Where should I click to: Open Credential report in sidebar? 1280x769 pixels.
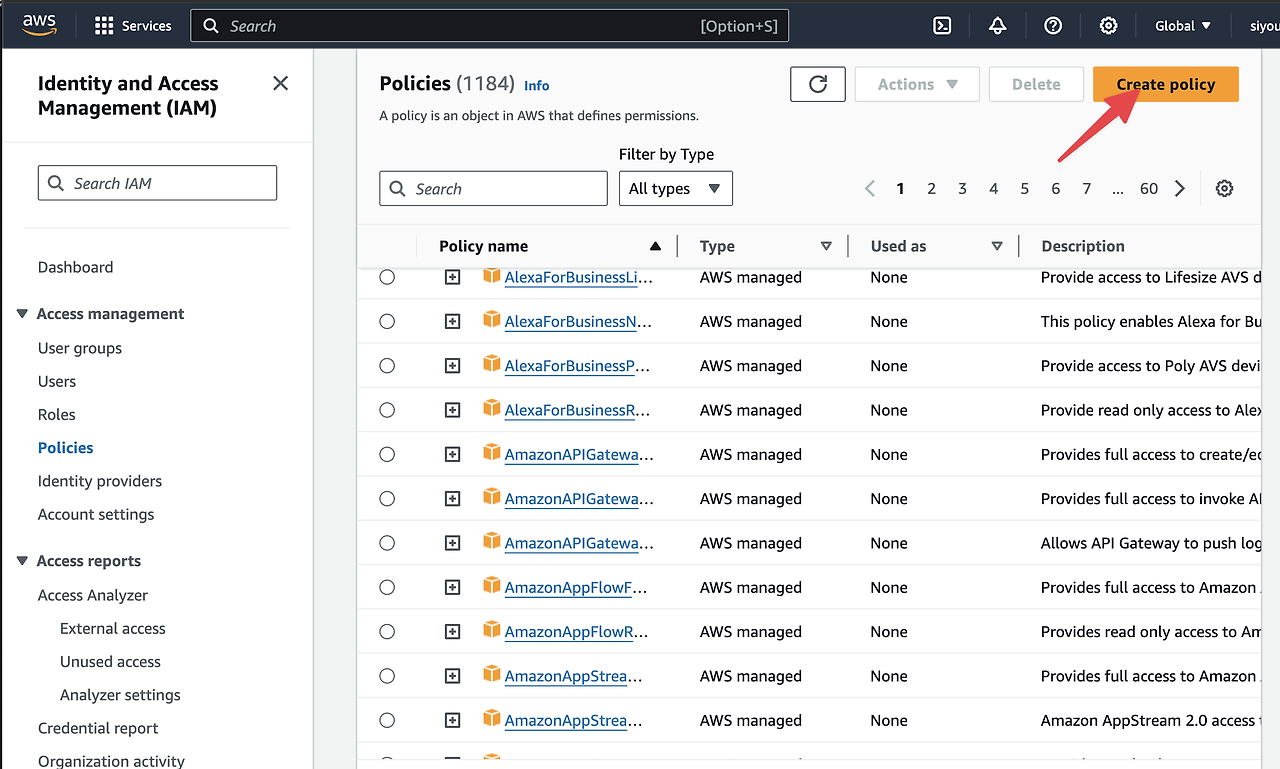pyautogui.click(x=98, y=728)
